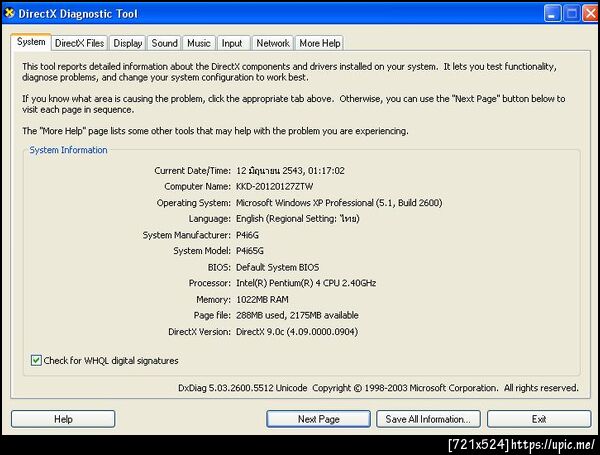The width and height of the screenshot is (600, 455).
Task: Open the DirectX Files tab
Action: (x=80, y=43)
